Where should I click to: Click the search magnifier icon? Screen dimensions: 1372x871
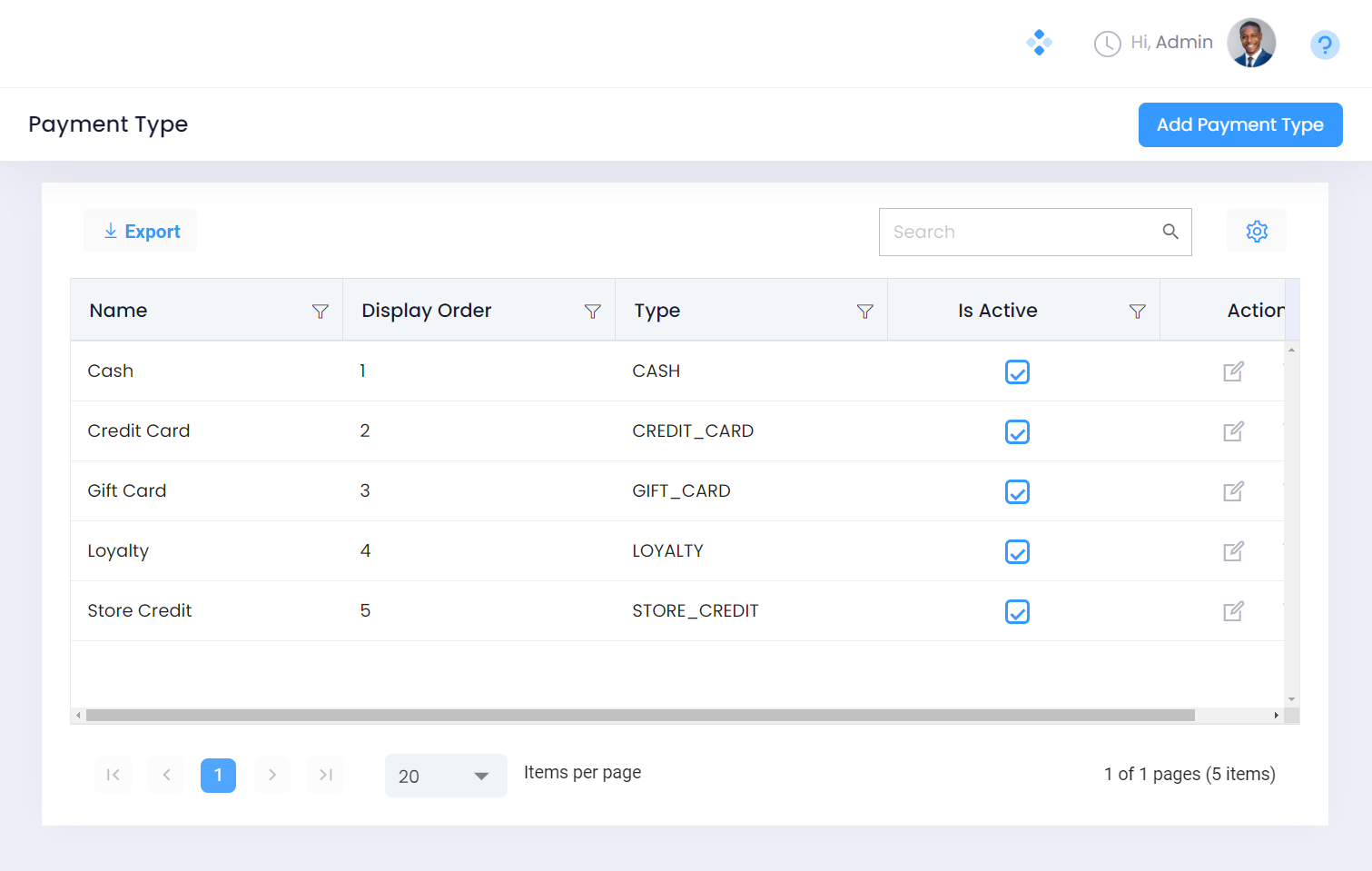pyautogui.click(x=1170, y=232)
